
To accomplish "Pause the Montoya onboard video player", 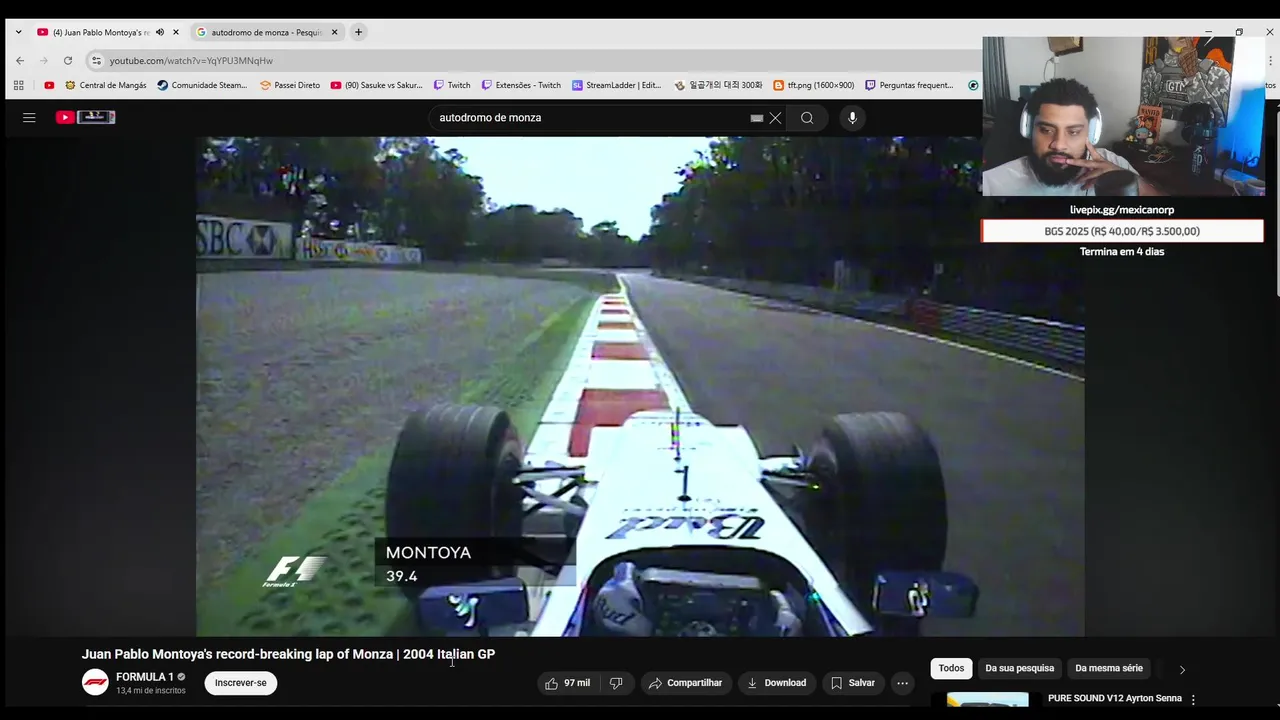I will pos(640,386).
